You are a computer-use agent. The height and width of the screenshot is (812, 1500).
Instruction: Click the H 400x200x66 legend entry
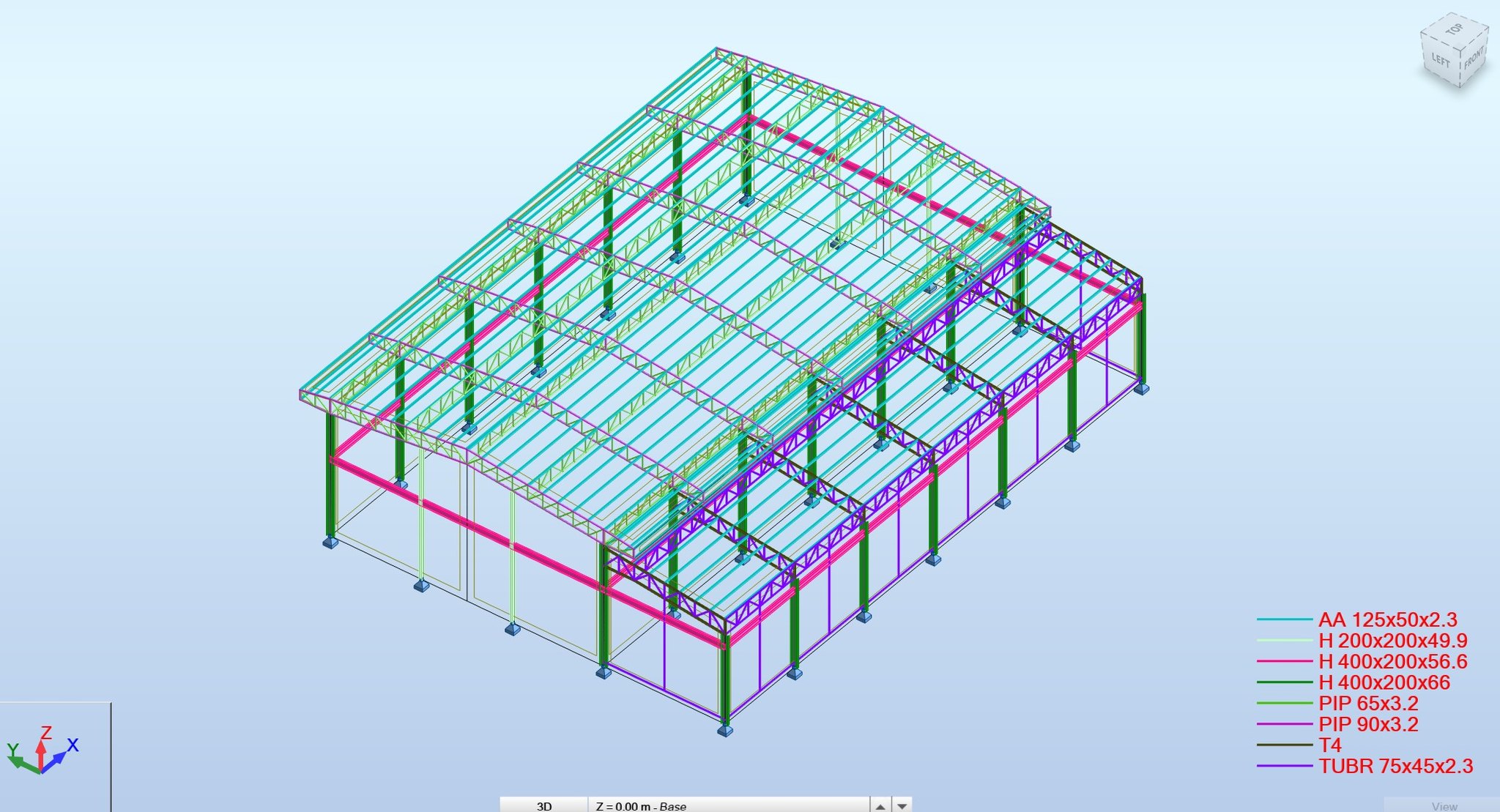pos(1384,682)
